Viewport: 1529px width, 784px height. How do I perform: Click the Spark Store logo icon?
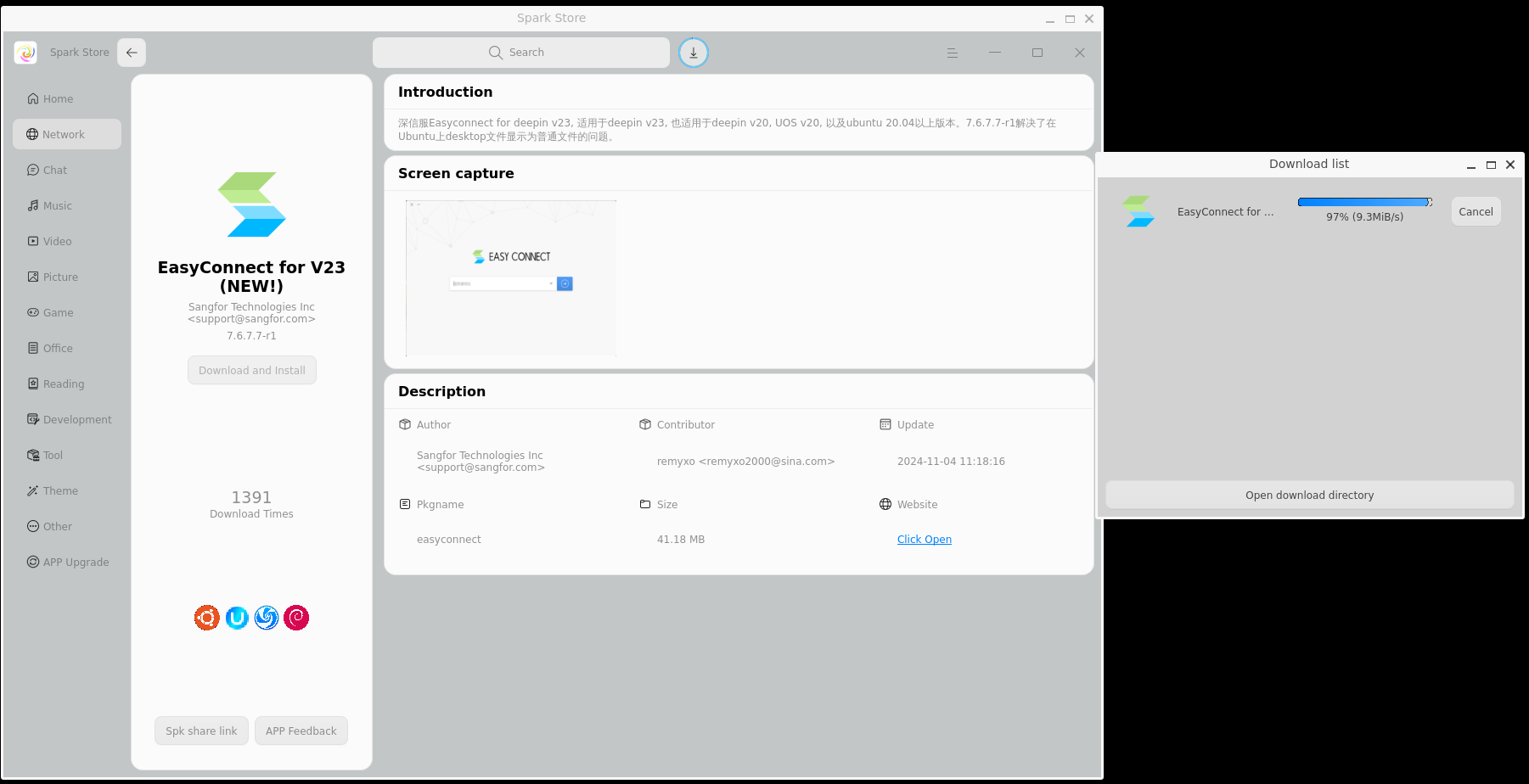25,53
